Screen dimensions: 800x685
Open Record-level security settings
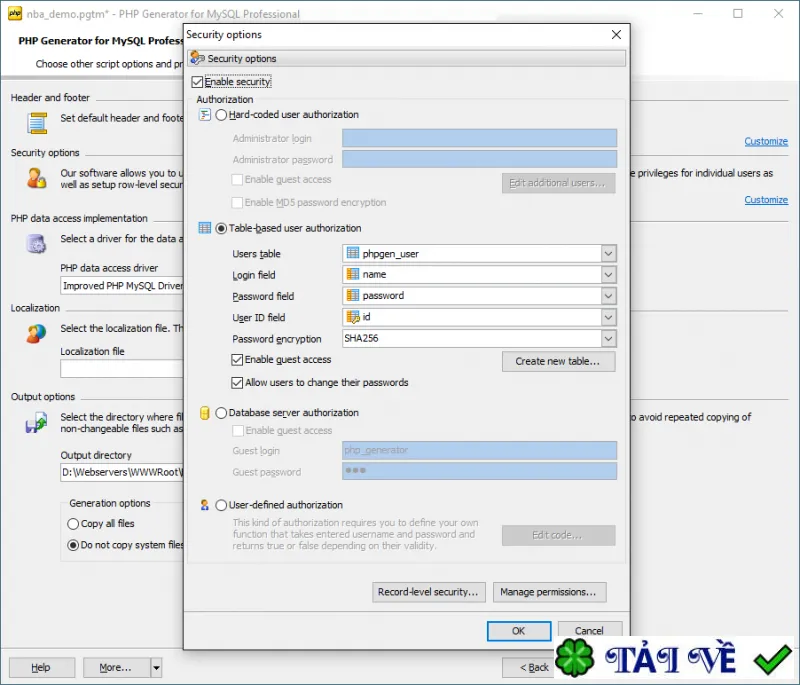[429, 592]
